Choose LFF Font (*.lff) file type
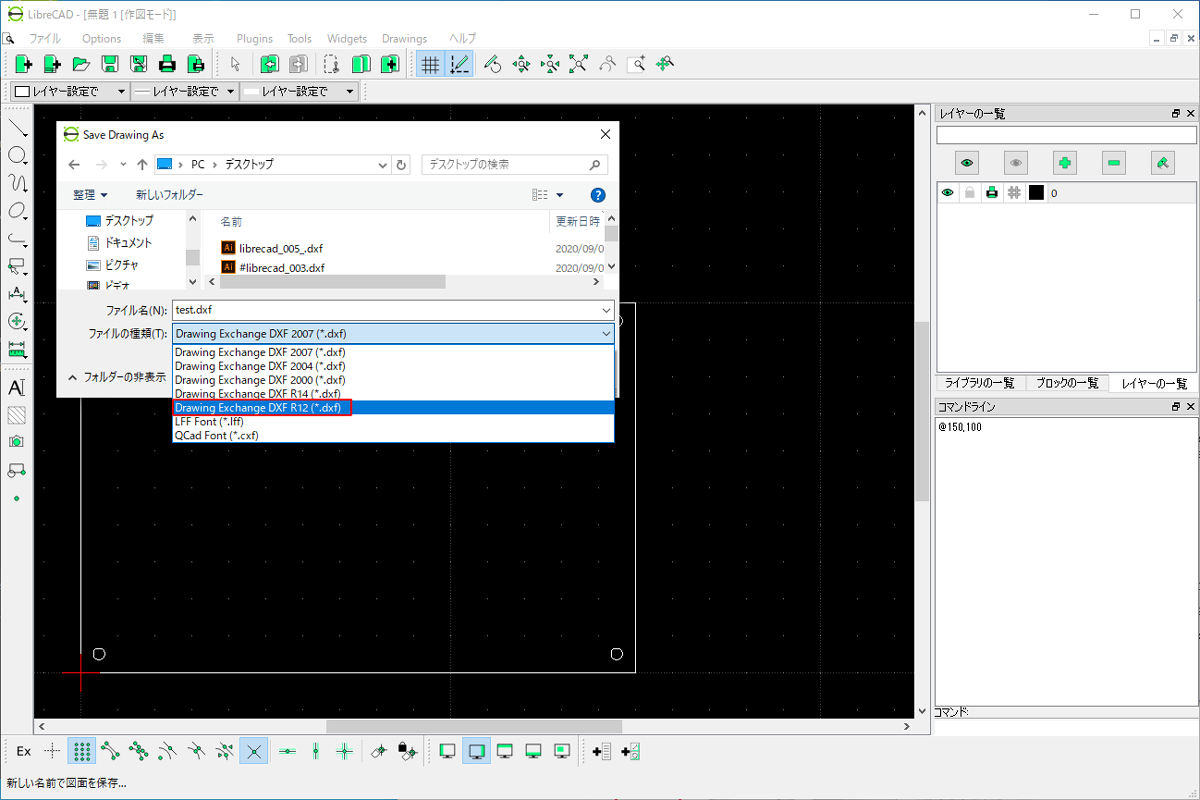 [x=393, y=422]
